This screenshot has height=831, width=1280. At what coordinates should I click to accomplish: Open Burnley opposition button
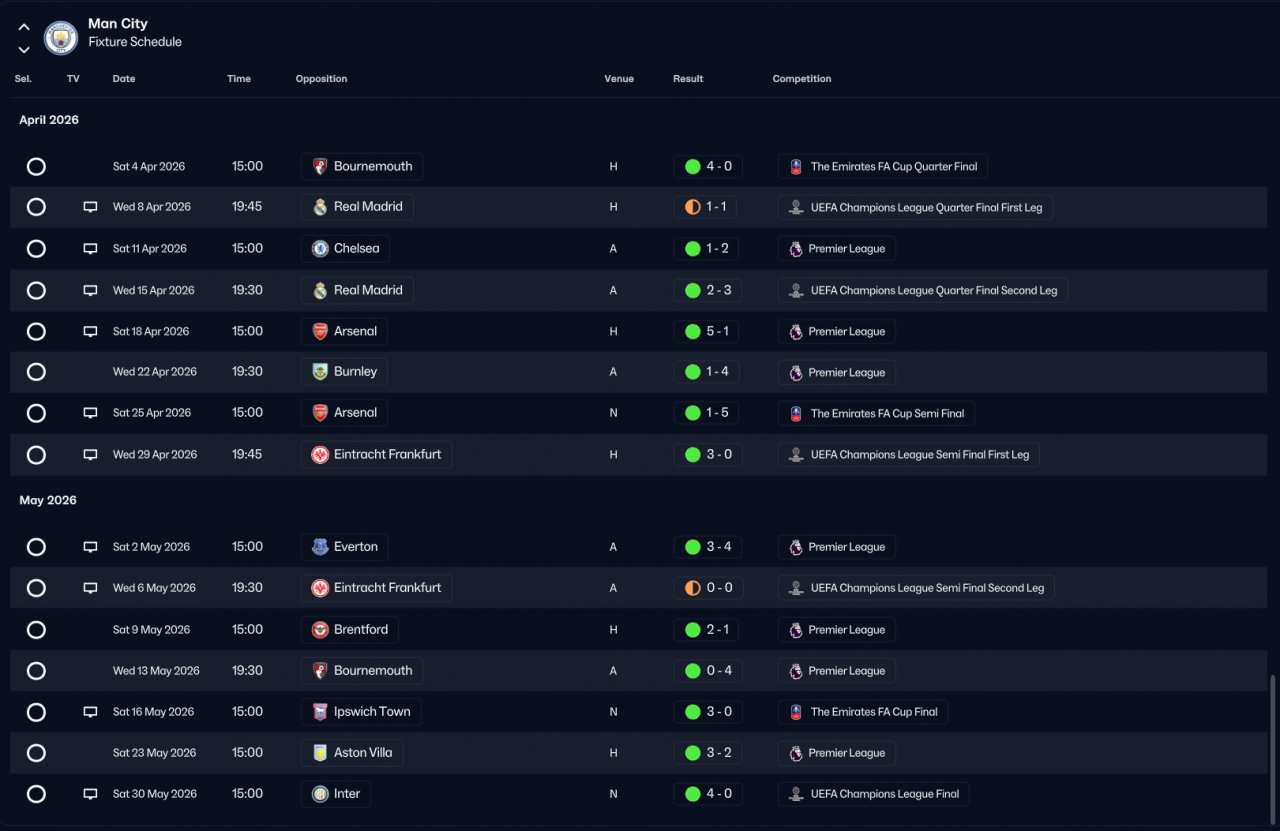click(344, 372)
